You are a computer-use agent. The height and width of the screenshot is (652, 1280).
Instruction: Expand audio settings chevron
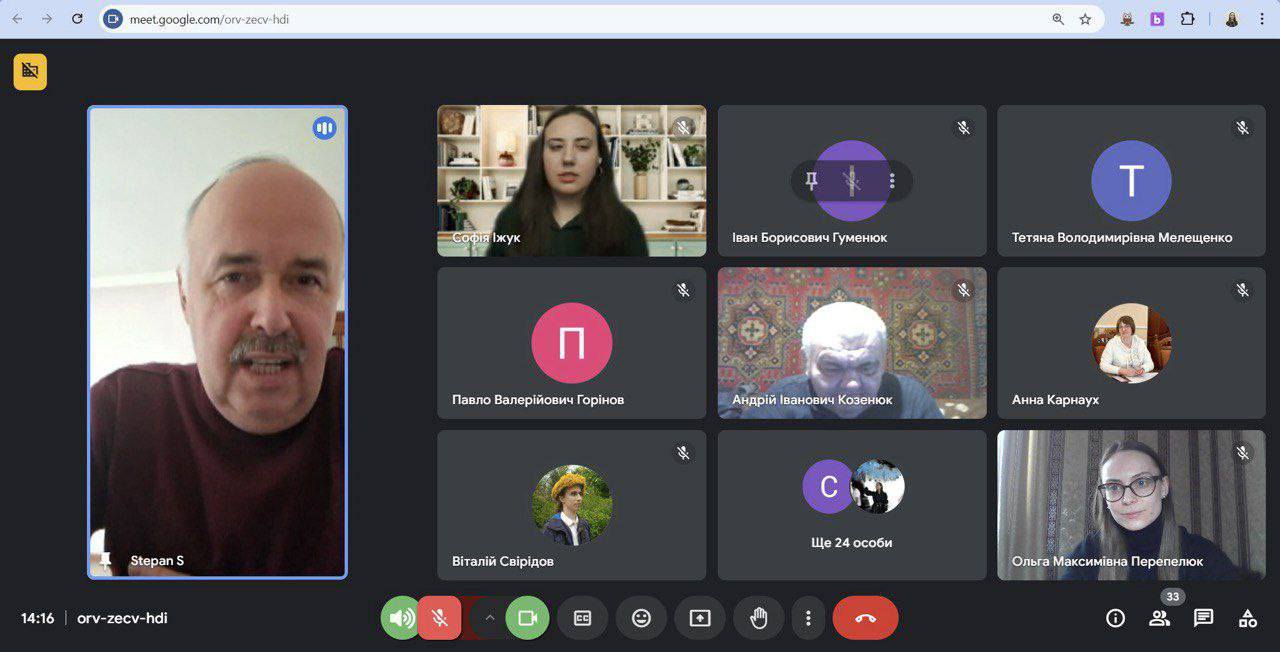pyautogui.click(x=490, y=618)
